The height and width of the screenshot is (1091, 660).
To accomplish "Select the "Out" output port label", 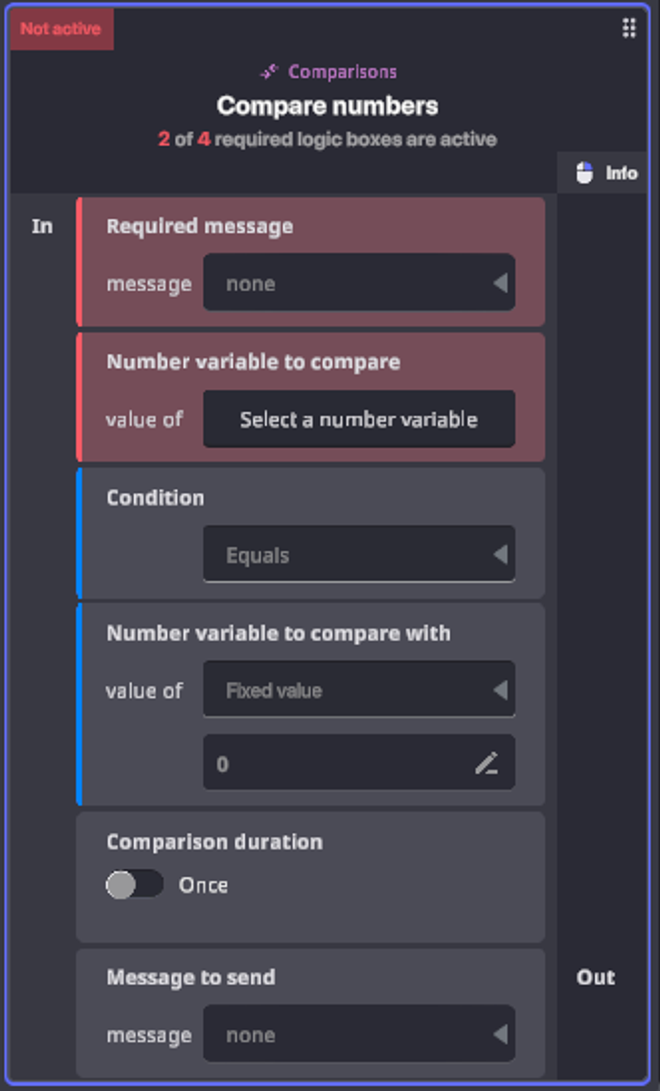I will point(595,977).
